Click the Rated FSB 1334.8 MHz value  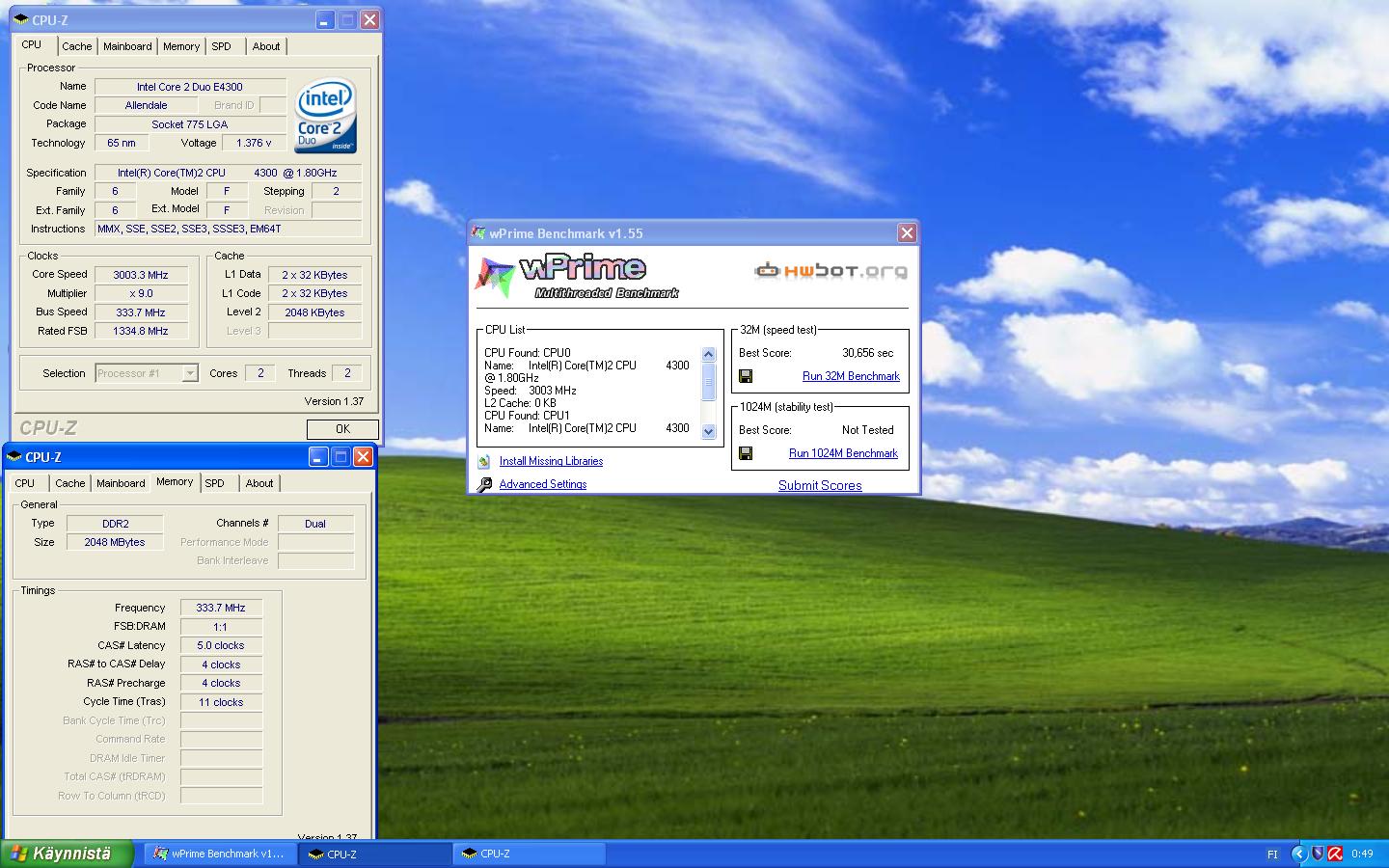click(141, 331)
